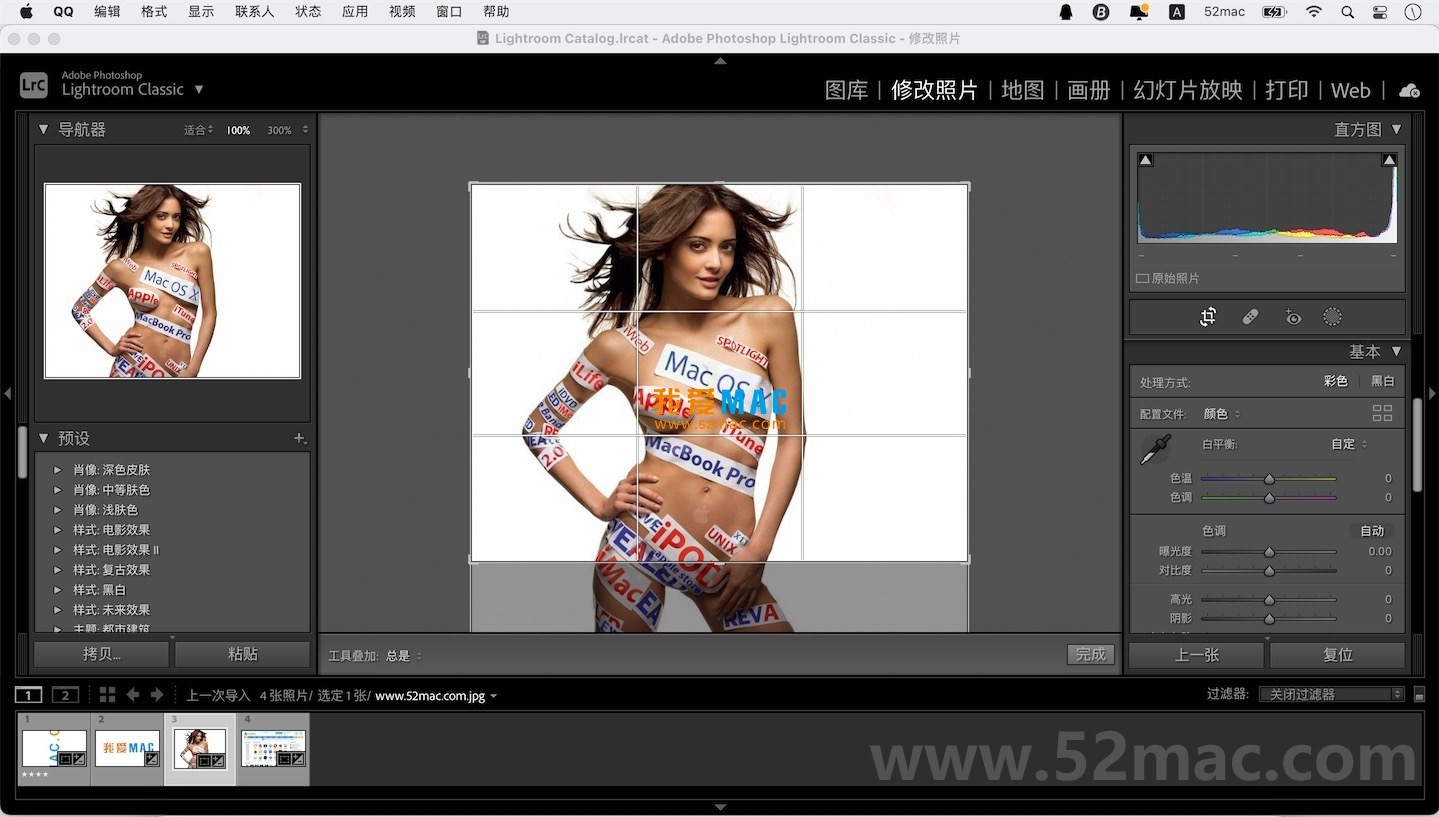Click crop badge on filmstrip photo 1
The height and width of the screenshot is (817, 1439).
pos(66,760)
